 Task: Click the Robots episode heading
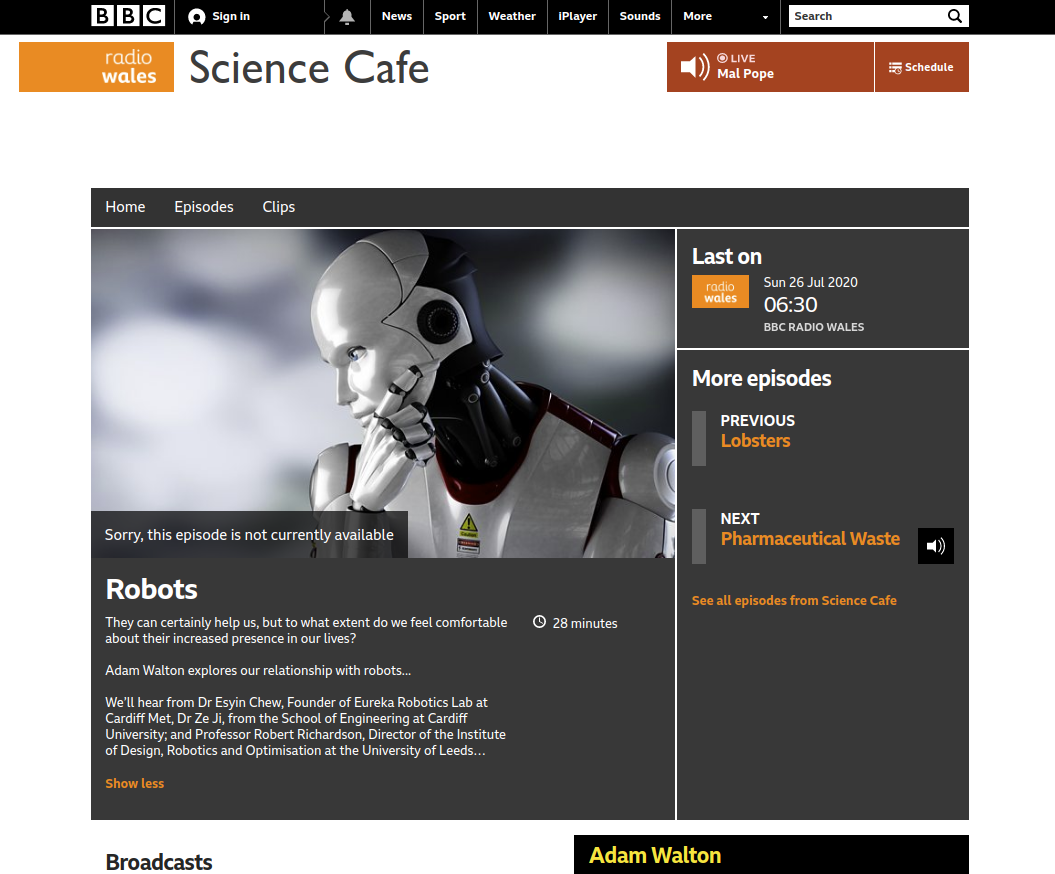(151, 589)
